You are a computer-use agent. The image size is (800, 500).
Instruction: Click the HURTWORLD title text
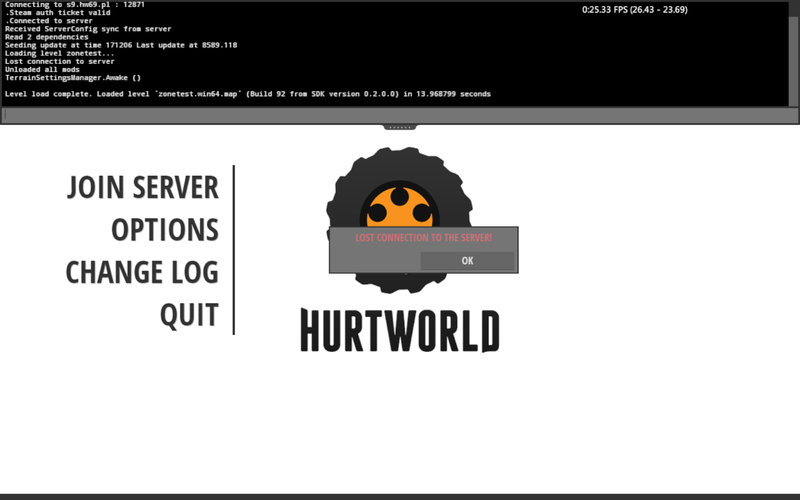click(400, 330)
